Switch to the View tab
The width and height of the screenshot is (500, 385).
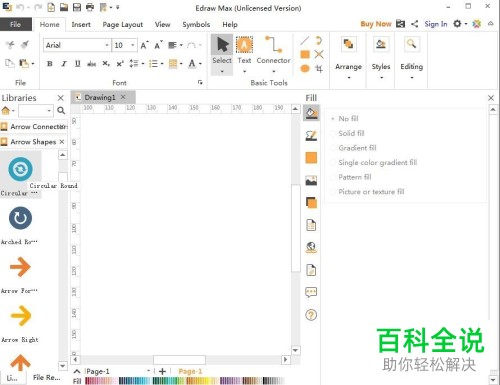pos(162,24)
